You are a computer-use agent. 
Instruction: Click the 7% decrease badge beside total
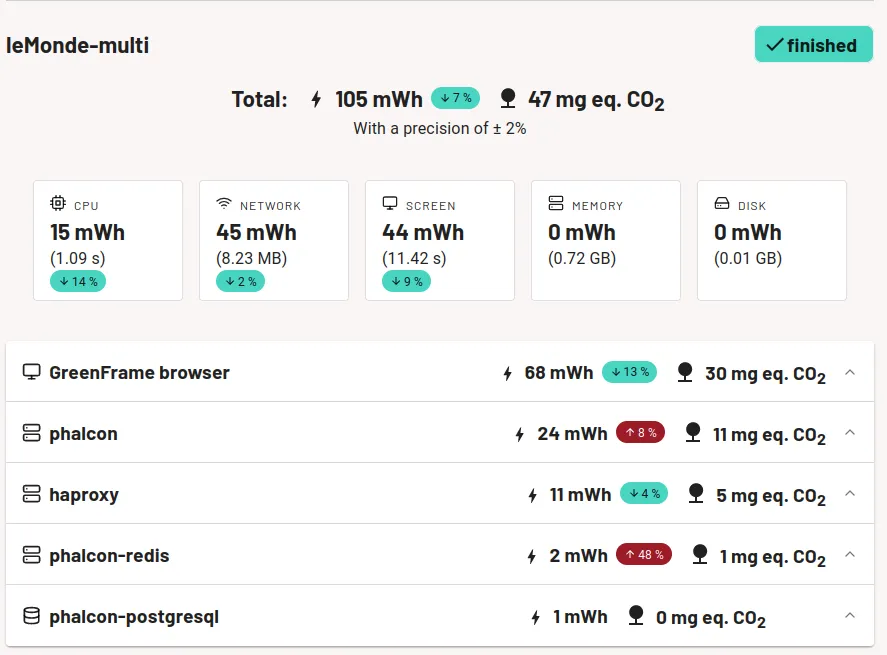click(x=455, y=98)
